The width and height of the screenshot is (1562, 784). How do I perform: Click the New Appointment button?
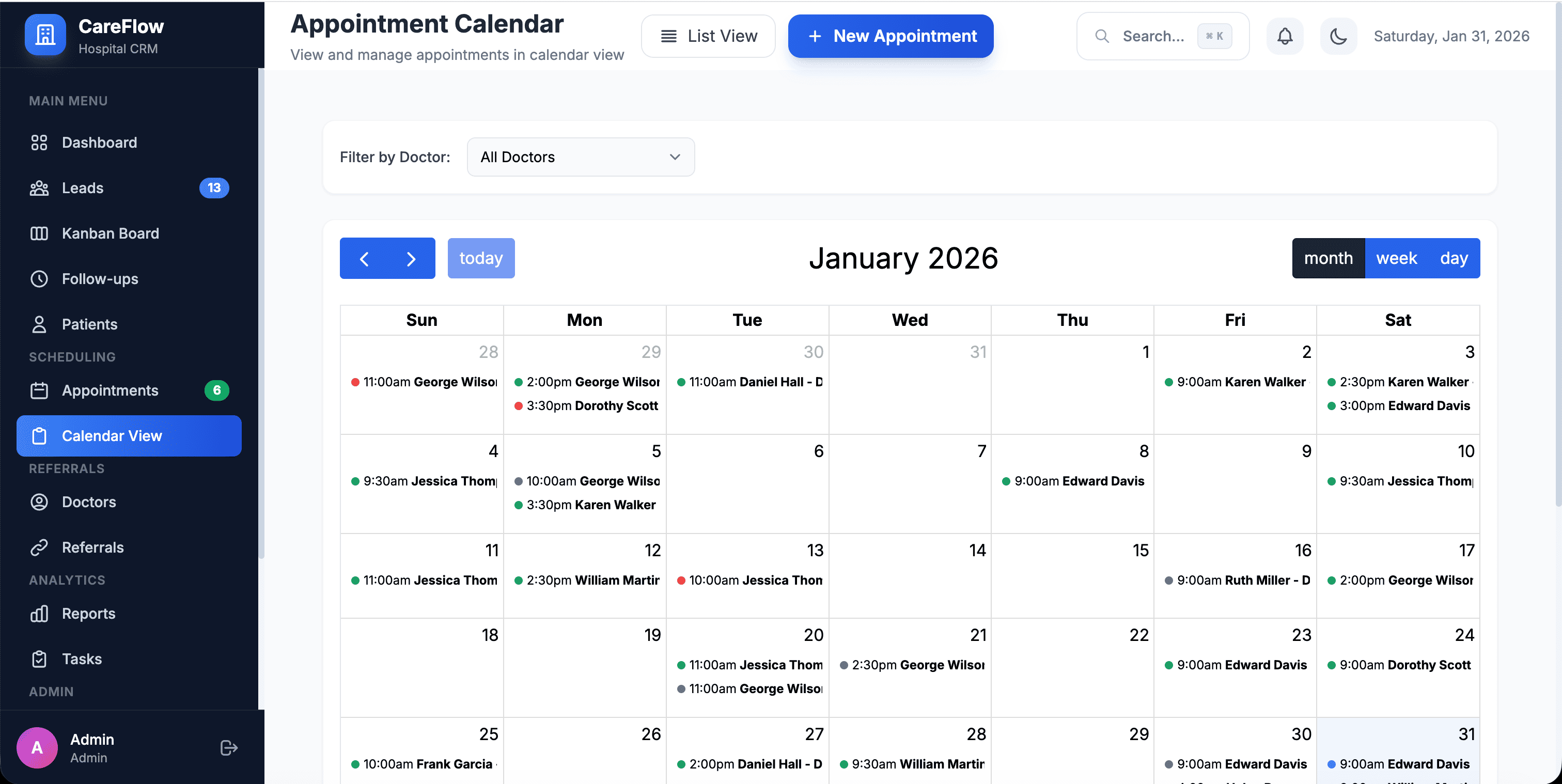890,36
